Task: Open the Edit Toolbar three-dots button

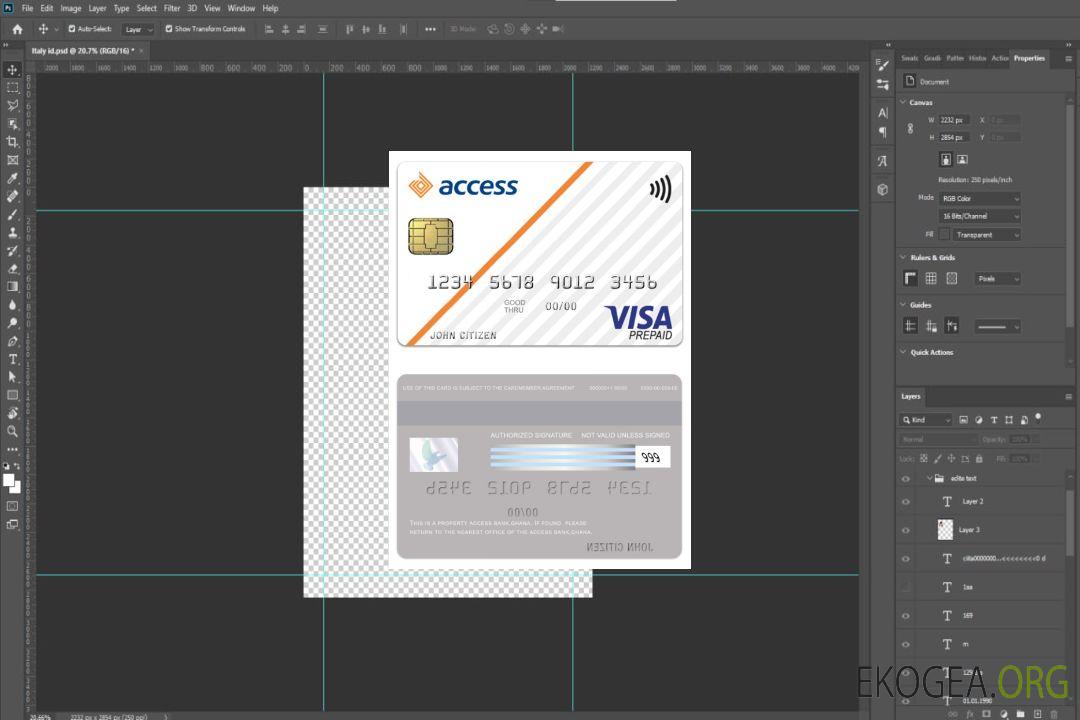Action: coord(12,449)
